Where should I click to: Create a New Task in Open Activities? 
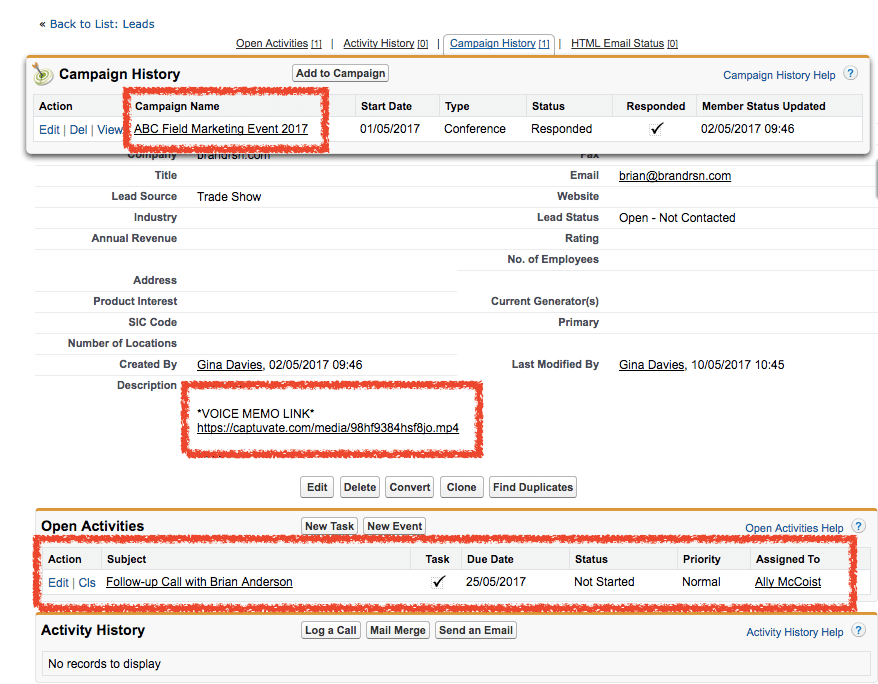click(329, 526)
